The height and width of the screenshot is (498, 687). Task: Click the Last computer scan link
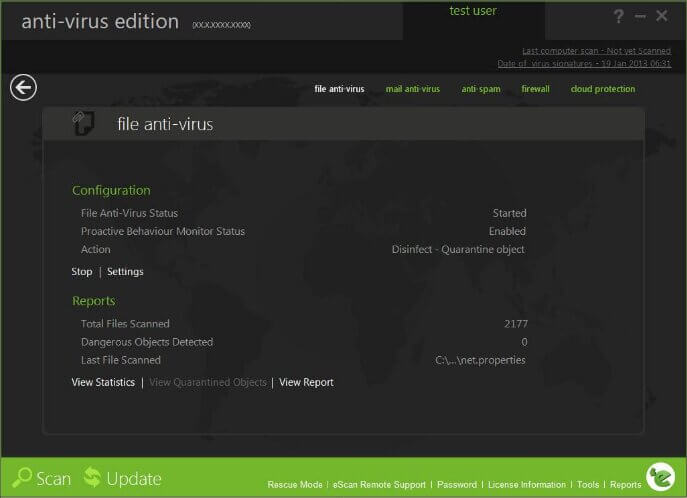(596, 51)
